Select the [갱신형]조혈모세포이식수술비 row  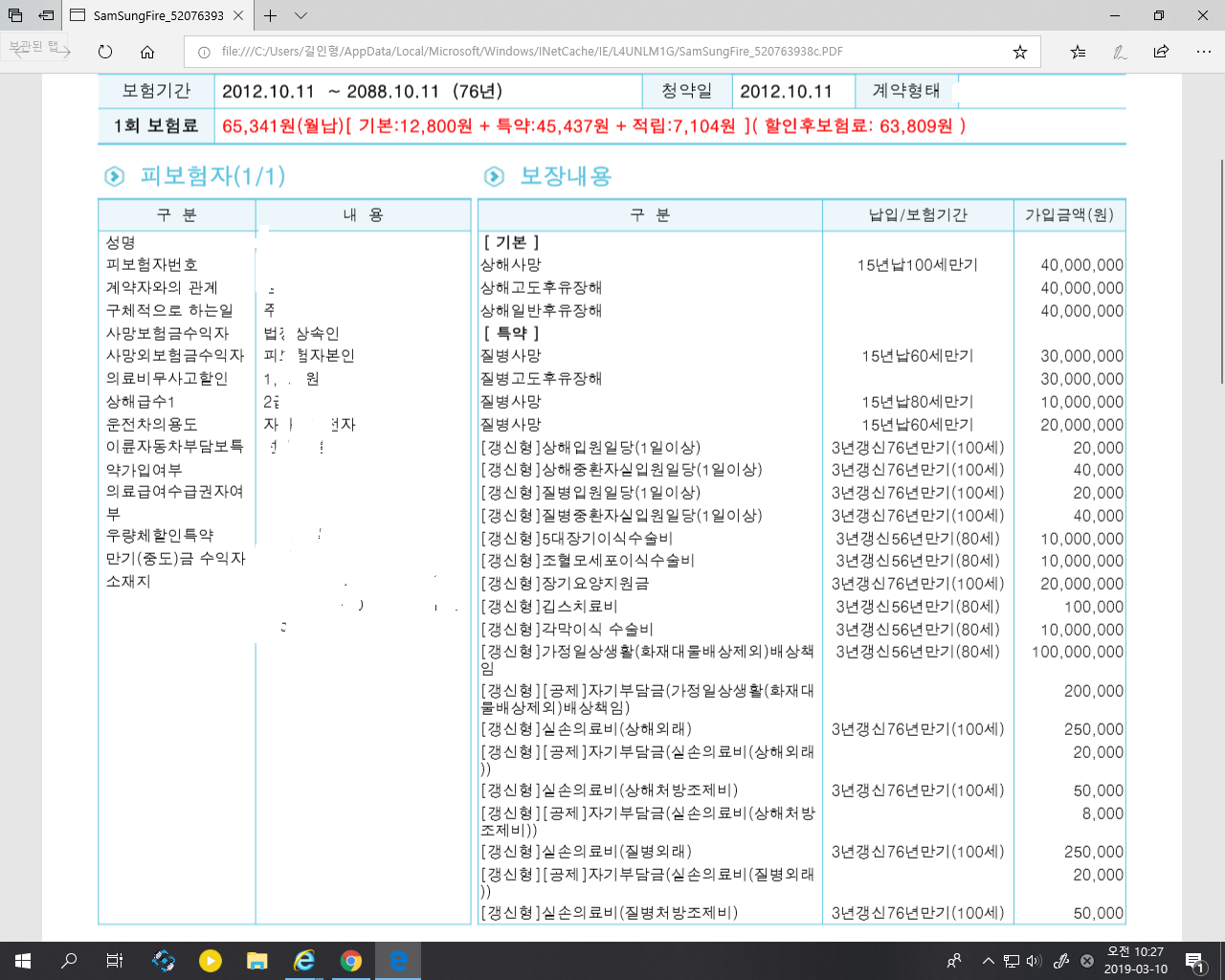(802, 561)
